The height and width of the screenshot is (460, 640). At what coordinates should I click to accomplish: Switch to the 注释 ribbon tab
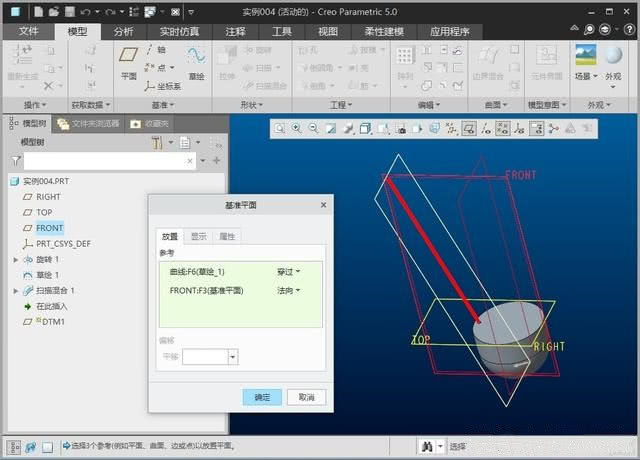[x=236, y=31]
